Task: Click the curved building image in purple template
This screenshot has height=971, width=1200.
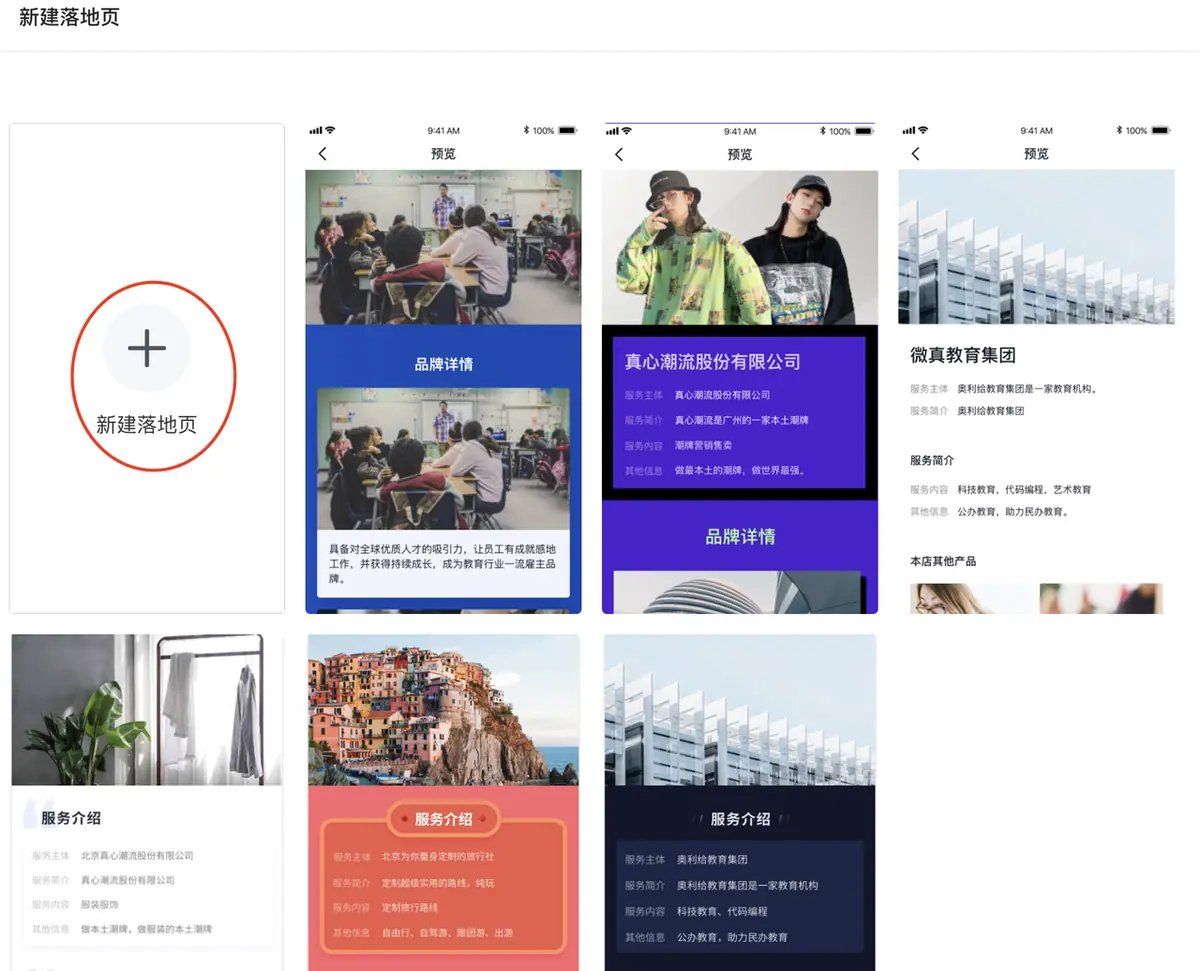Action: [737, 592]
